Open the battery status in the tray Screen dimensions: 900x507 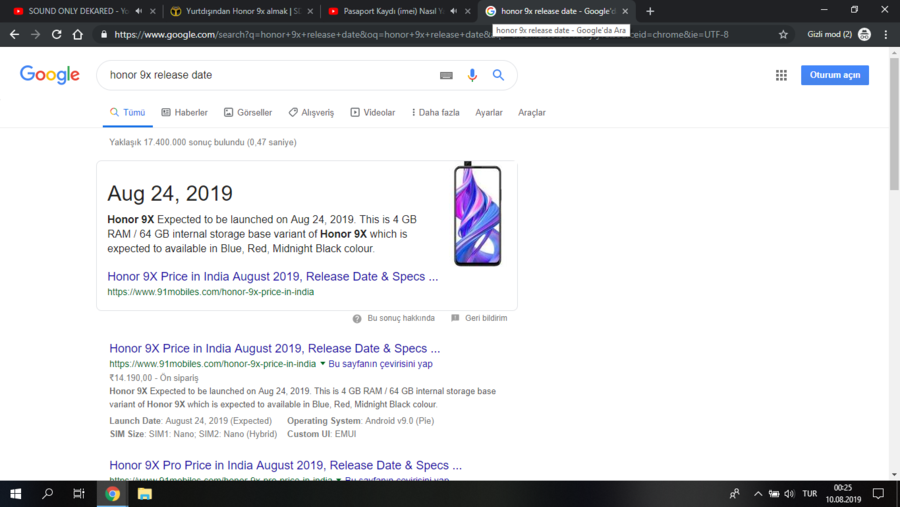774,494
